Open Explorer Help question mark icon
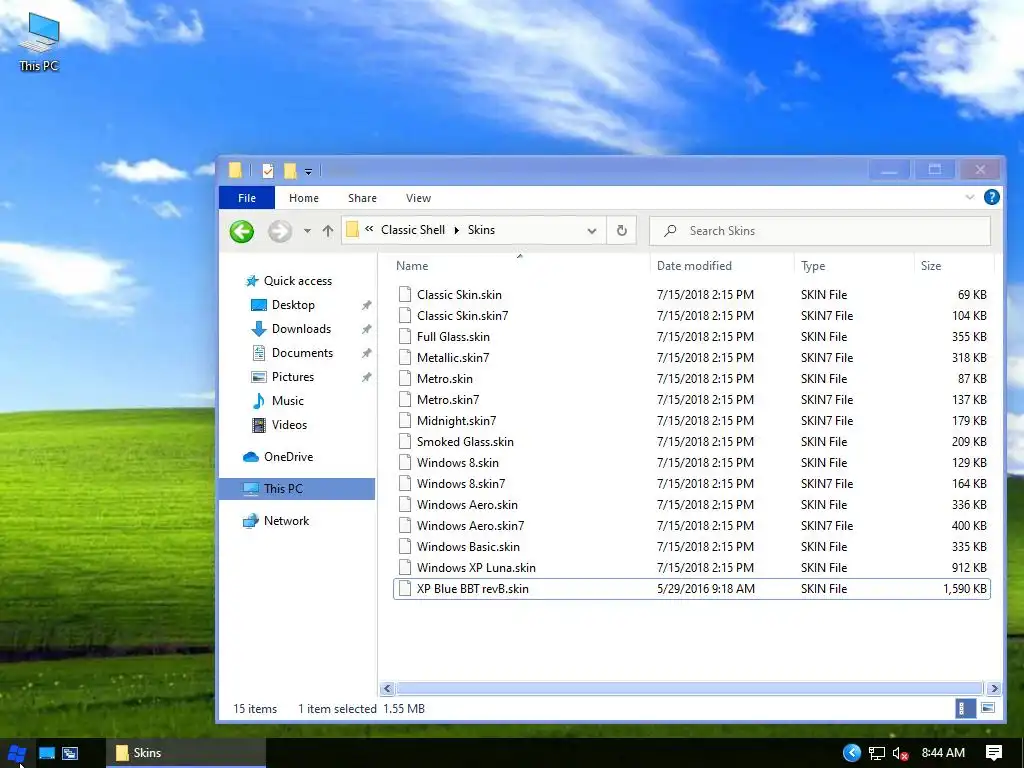The image size is (1024, 768). (991, 197)
